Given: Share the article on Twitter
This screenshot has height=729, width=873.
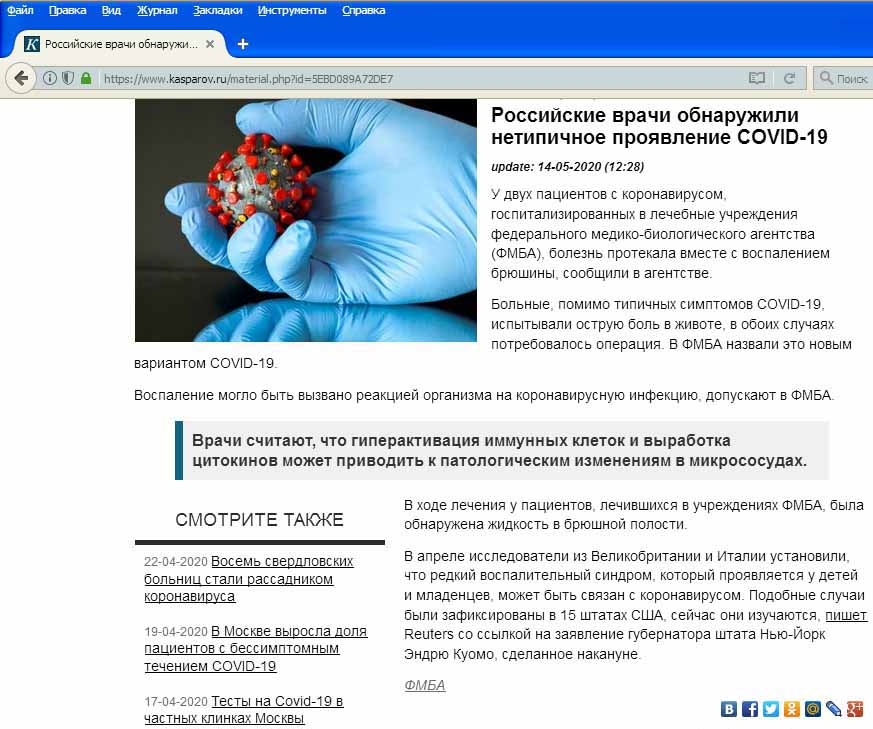Looking at the screenshot, I should pyautogui.click(x=771, y=709).
